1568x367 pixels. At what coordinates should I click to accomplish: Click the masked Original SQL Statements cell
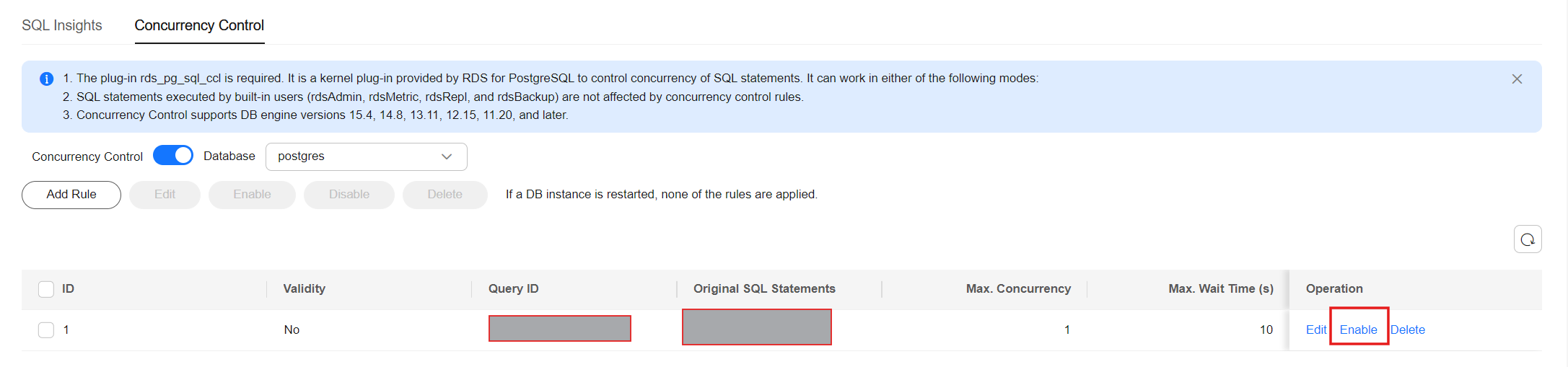click(757, 327)
